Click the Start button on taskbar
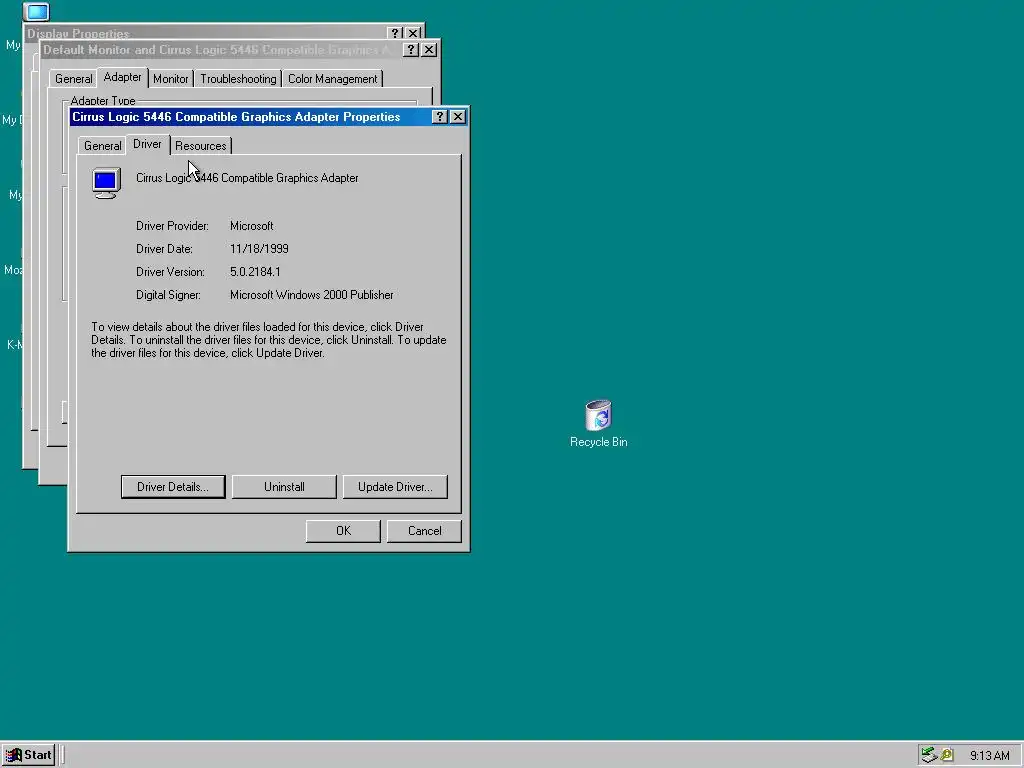The height and width of the screenshot is (768, 1024). coord(28,755)
